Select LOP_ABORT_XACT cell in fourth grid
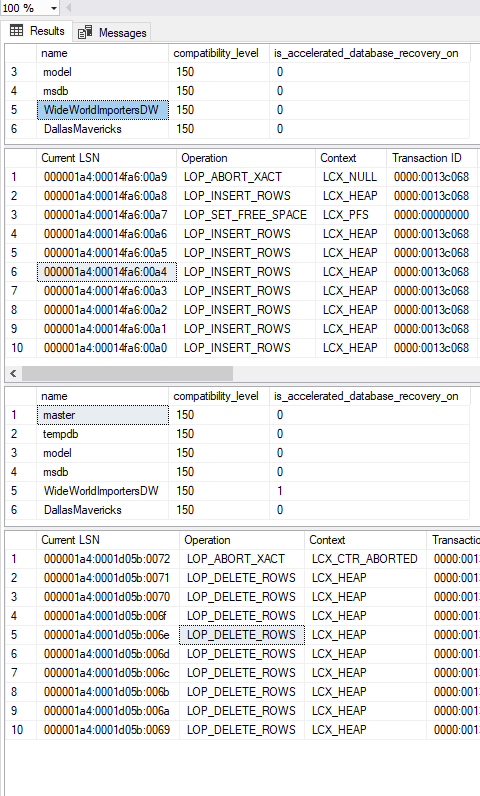 242,558
